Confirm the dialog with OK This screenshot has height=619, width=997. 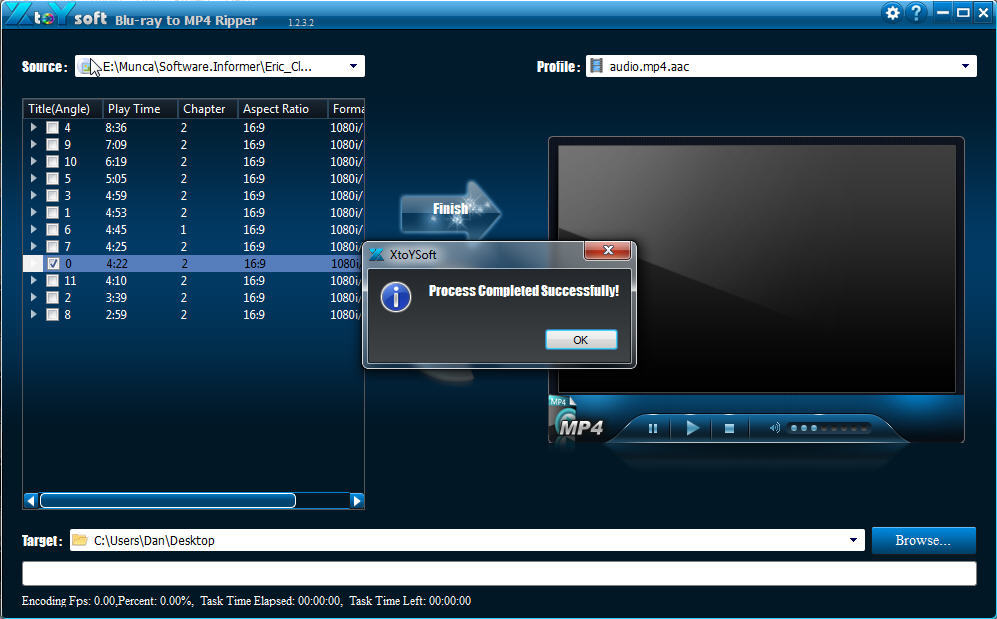(x=581, y=339)
